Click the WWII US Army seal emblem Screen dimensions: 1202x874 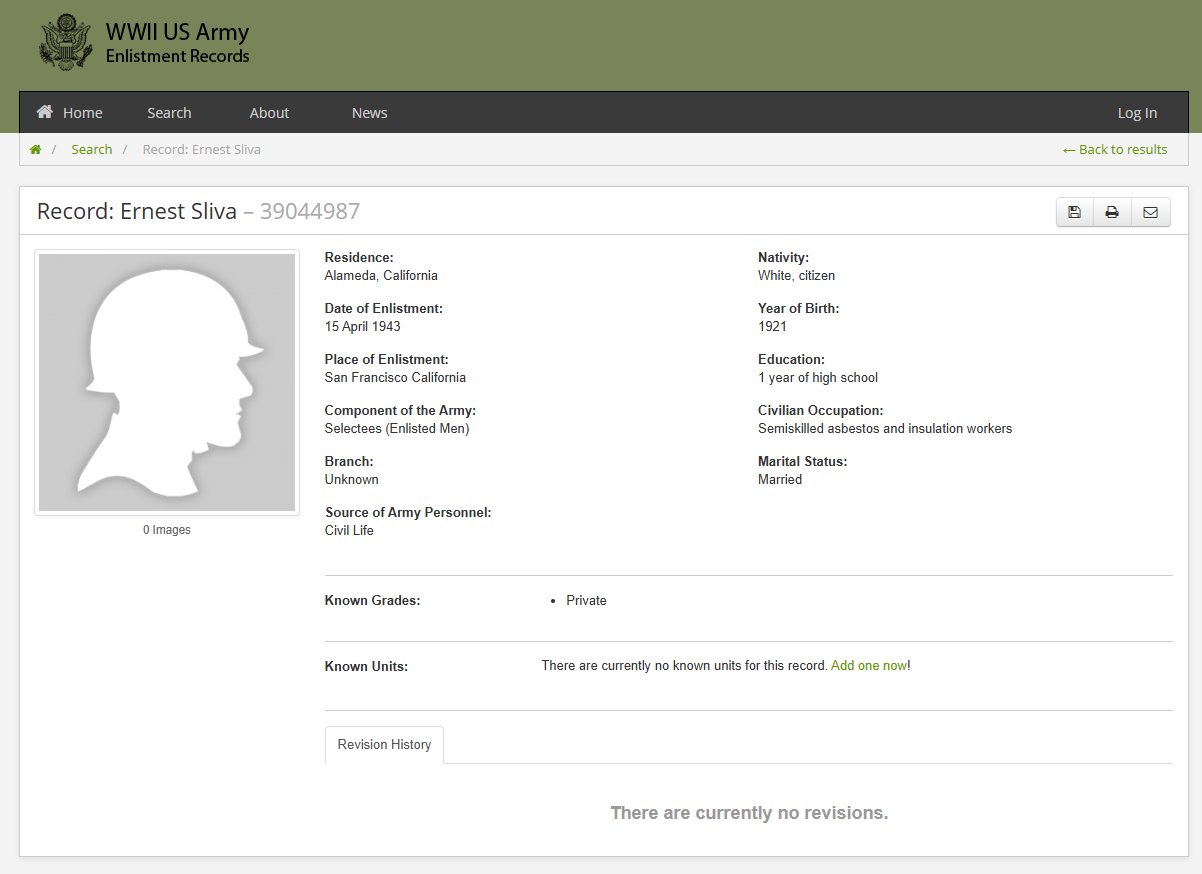65,41
